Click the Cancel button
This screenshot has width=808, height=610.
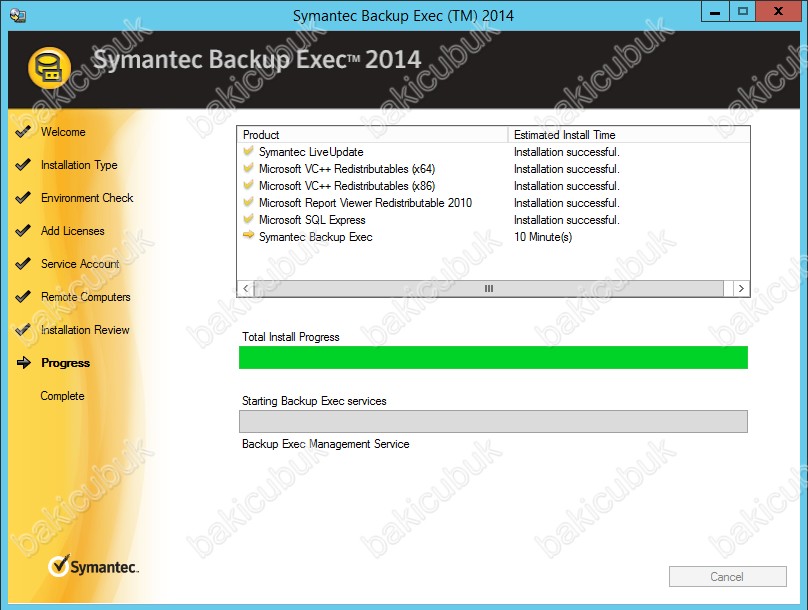coord(728,577)
